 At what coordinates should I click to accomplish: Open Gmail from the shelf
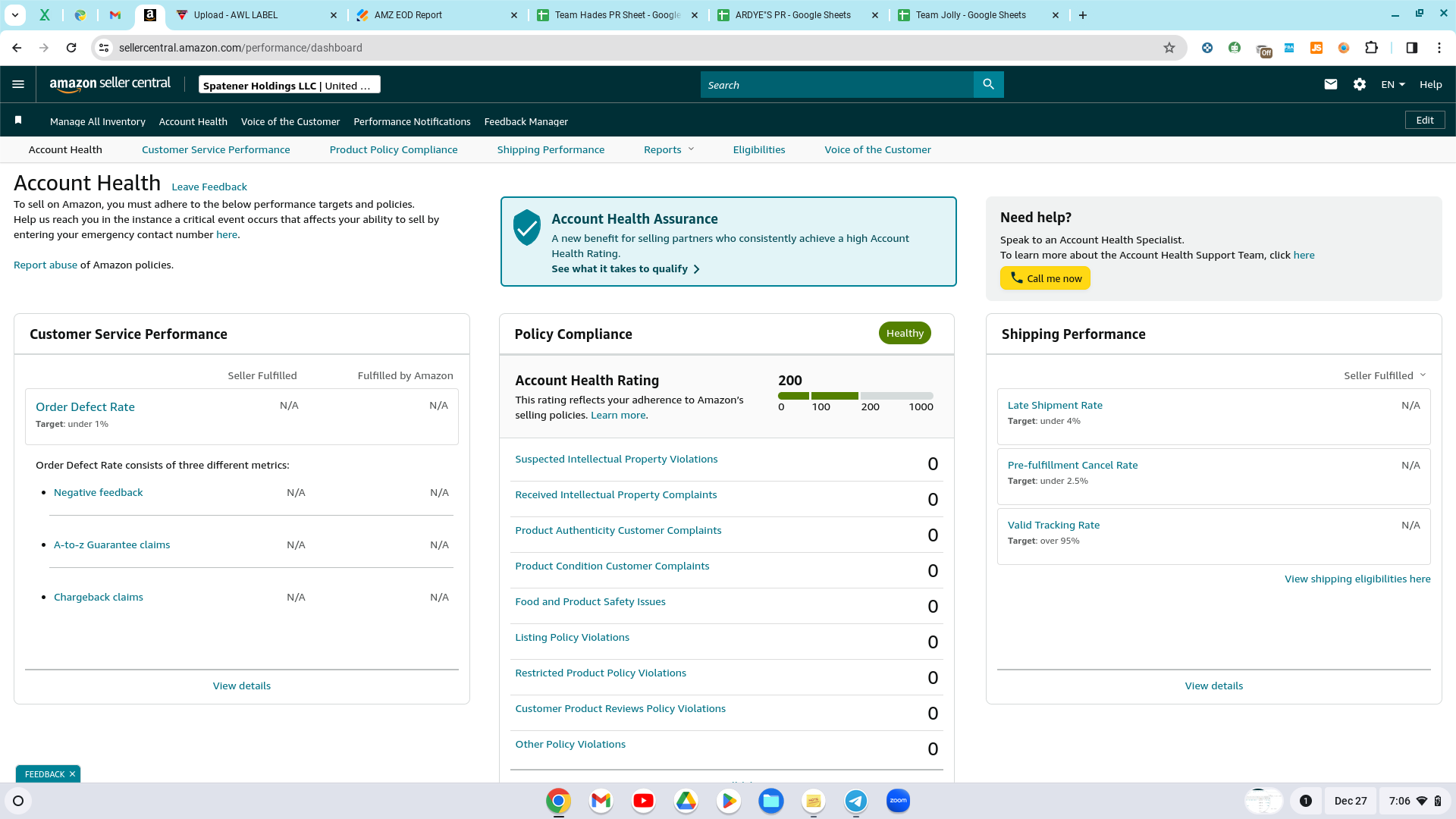point(601,801)
